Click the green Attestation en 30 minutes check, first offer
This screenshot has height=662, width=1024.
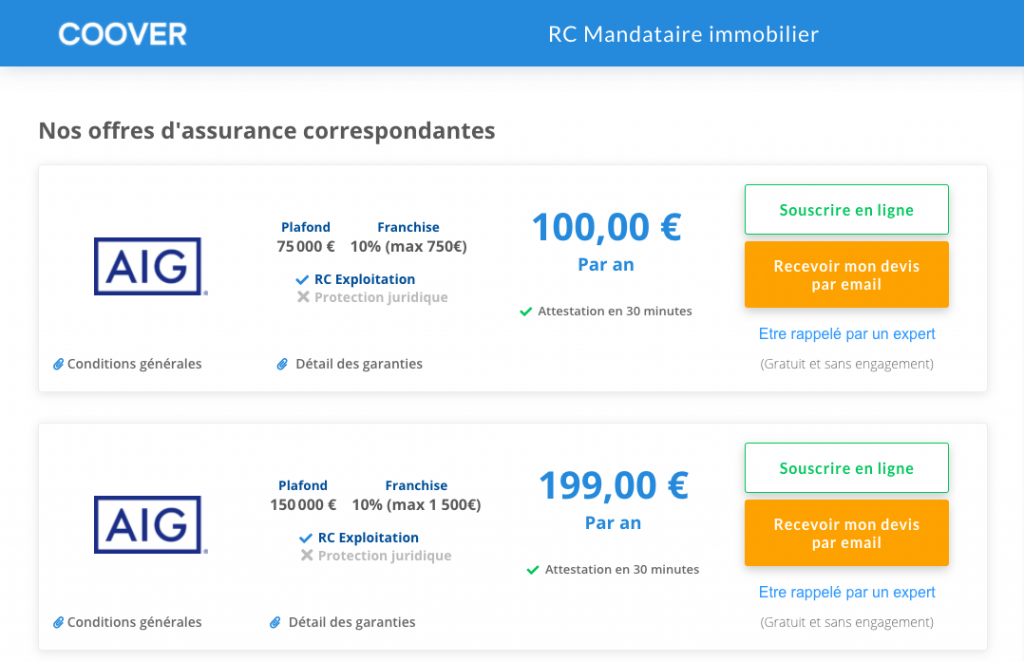point(526,311)
